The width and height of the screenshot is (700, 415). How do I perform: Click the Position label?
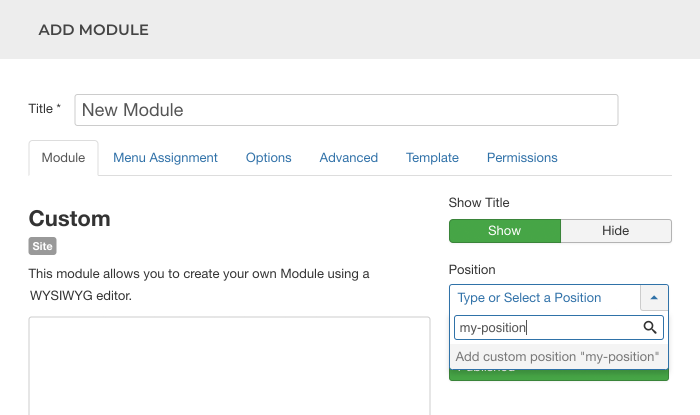coord(472,270)
